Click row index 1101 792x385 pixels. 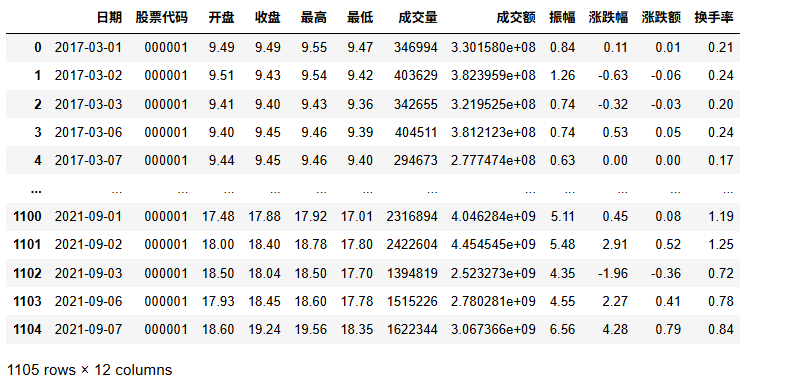(x=27, y=245)
